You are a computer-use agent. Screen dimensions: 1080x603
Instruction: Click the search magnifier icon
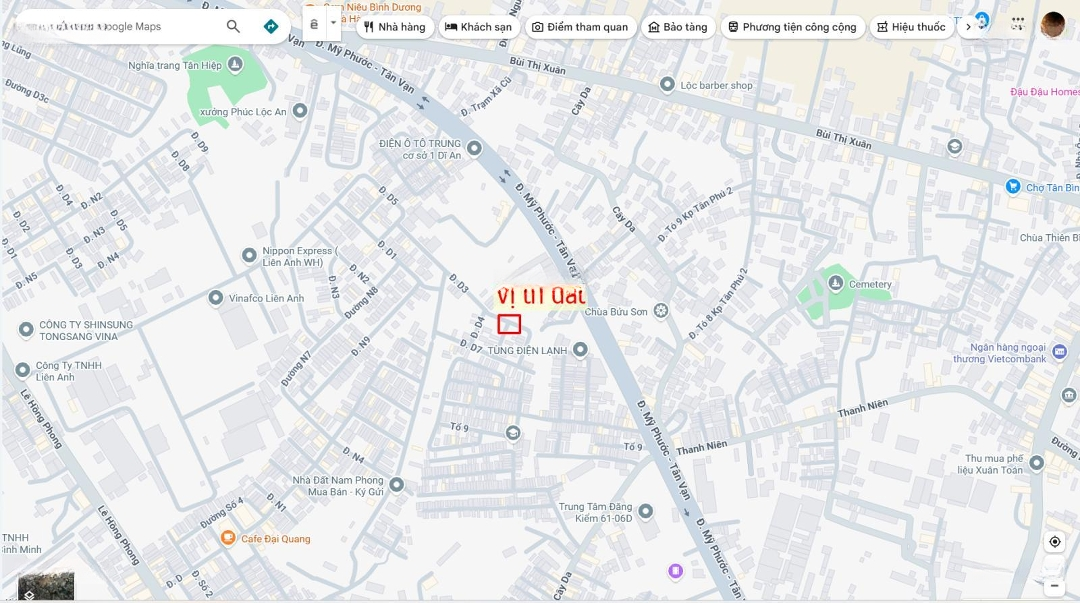click(233, 26)
